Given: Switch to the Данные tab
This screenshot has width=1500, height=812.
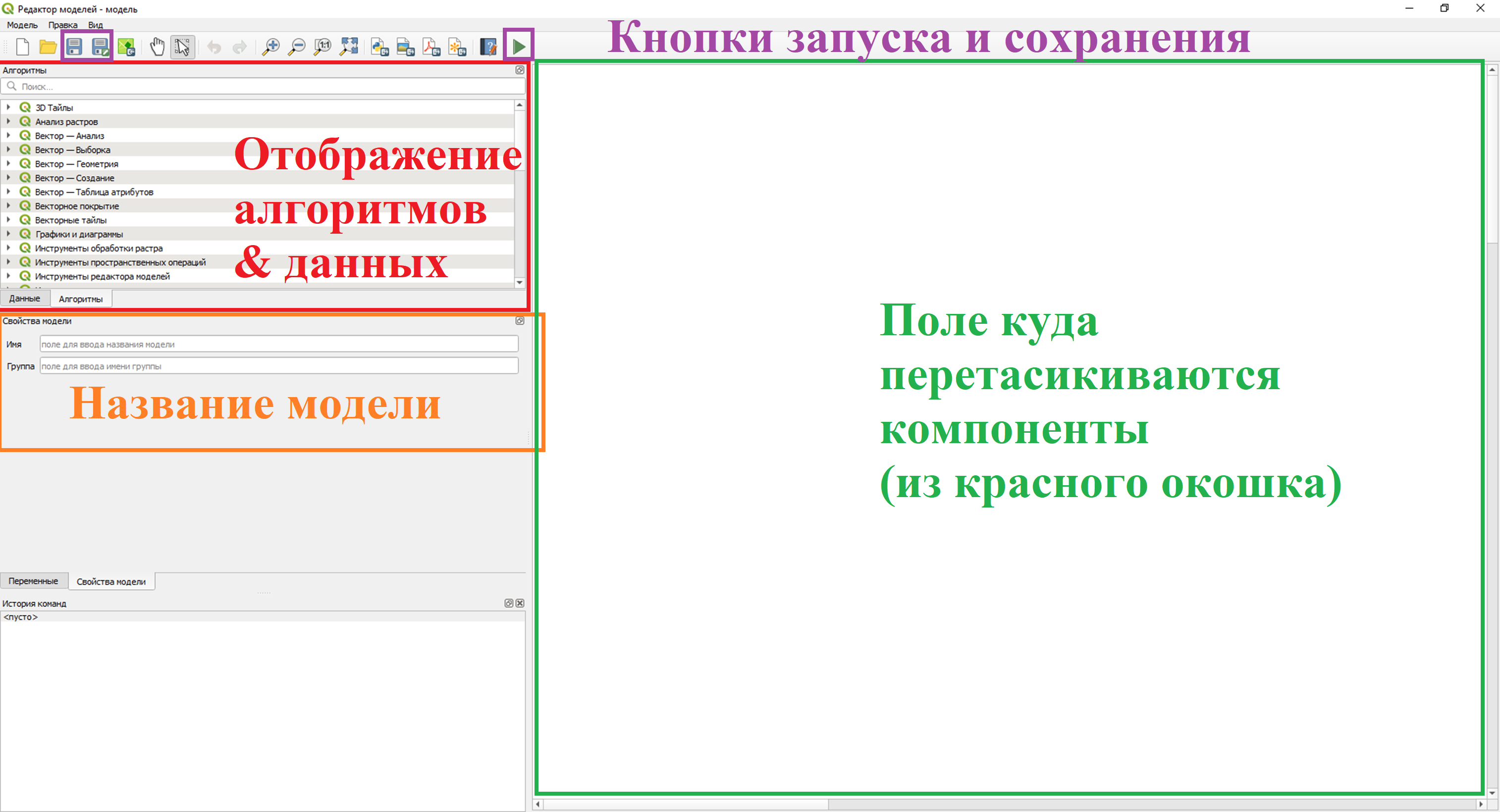Looking at the screenshot, I should pyautogui.click(x=24, y=299).
